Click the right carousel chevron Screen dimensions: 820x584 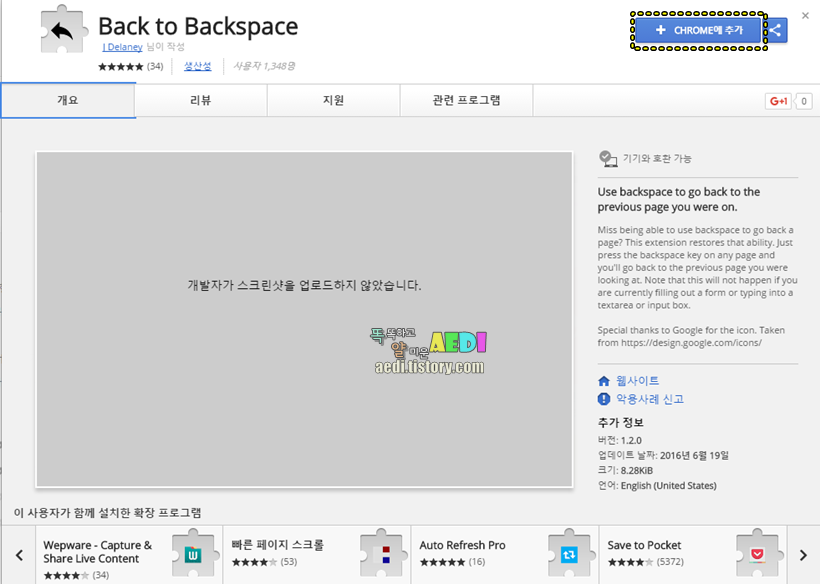(802, 552)
